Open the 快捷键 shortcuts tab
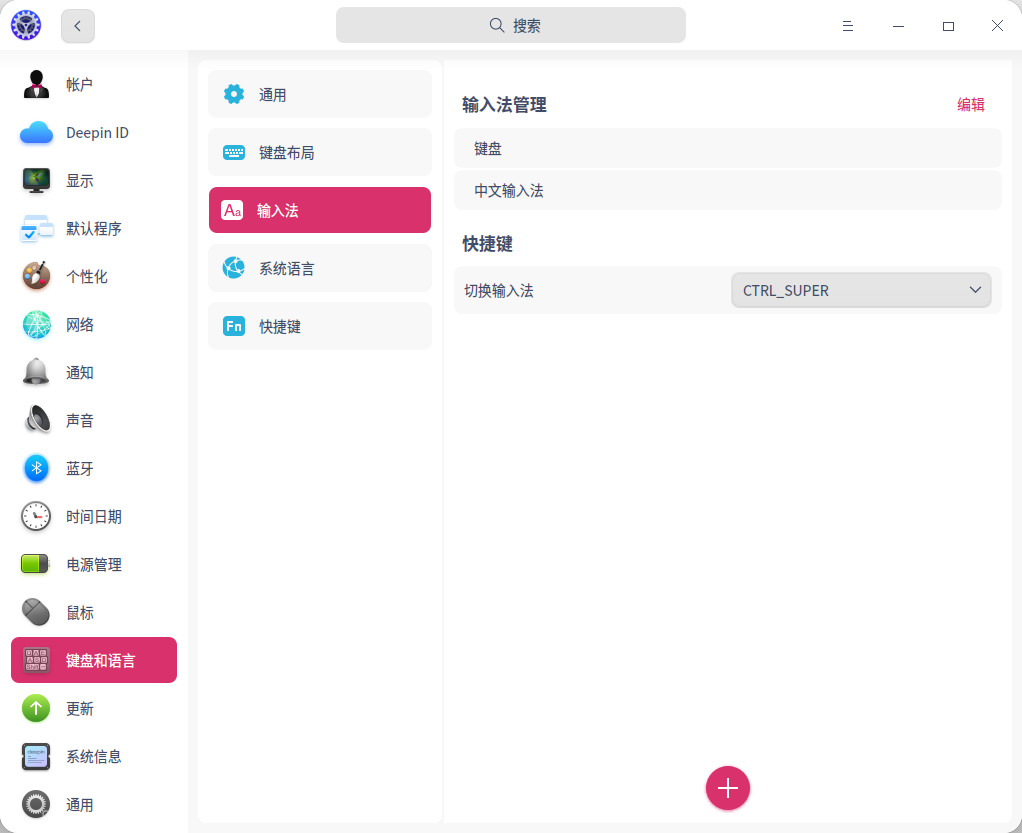The width and height of the screenshot is (1022, 833). [x=320, y=327]
